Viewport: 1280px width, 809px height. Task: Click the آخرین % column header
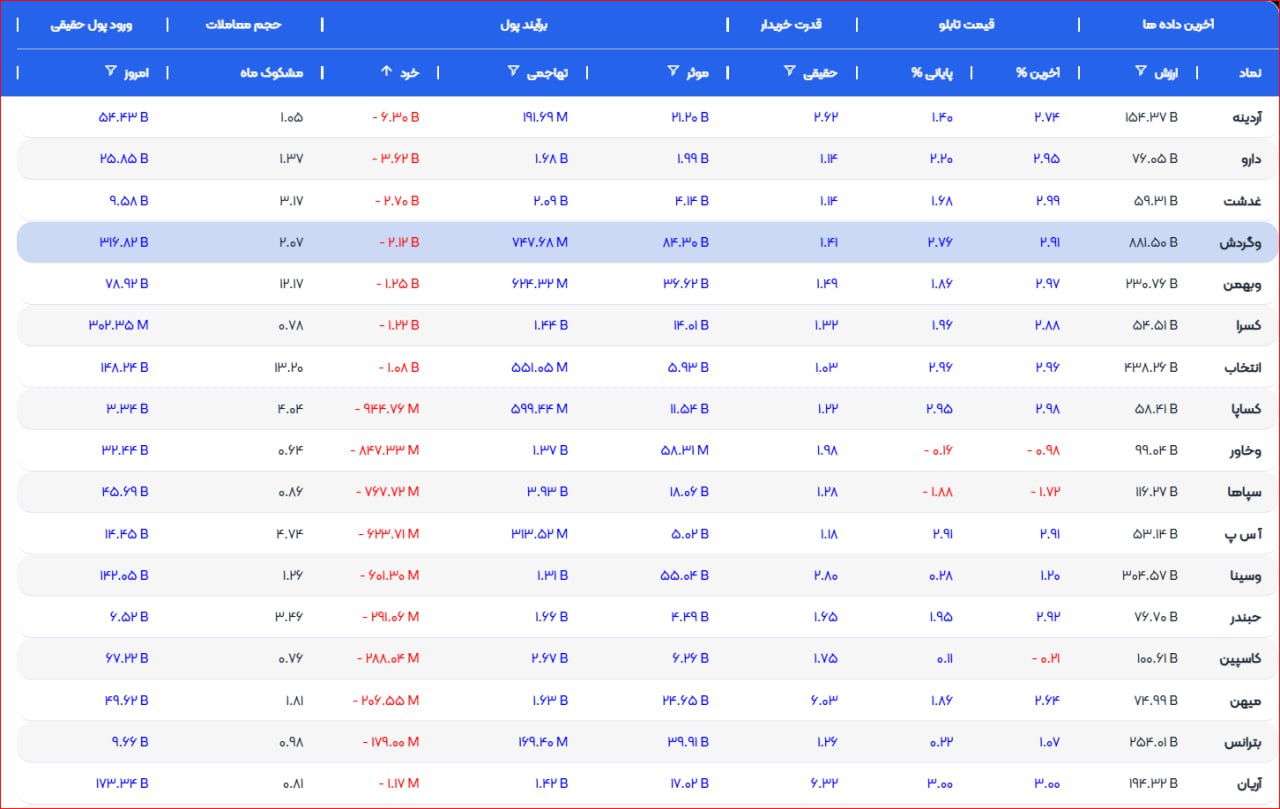point(1037,73)
